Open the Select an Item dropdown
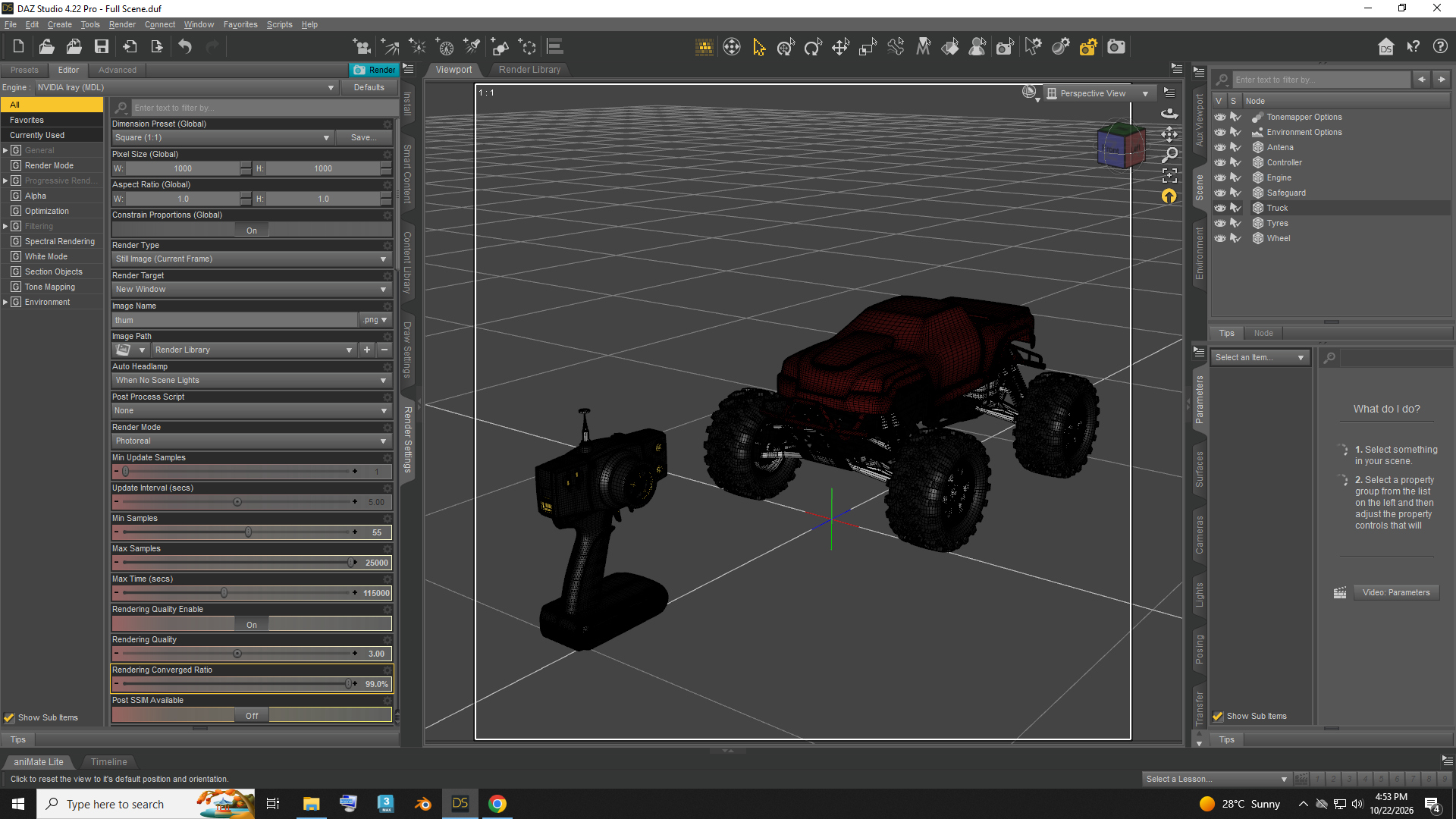 [1260, 357]
